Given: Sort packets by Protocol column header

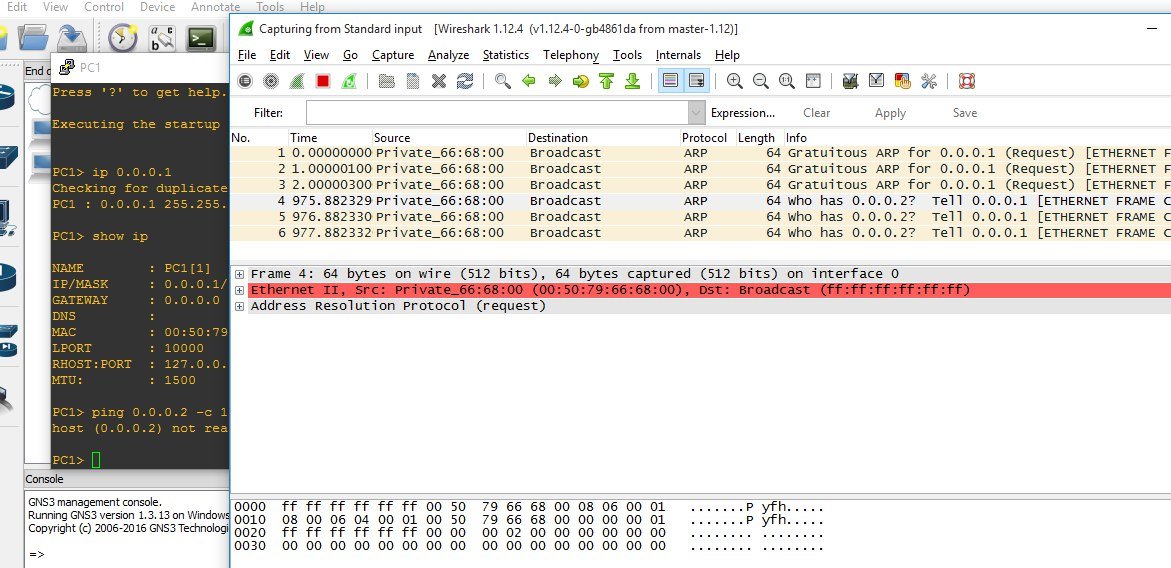Looking at the screenshot, I should [707, 137].
